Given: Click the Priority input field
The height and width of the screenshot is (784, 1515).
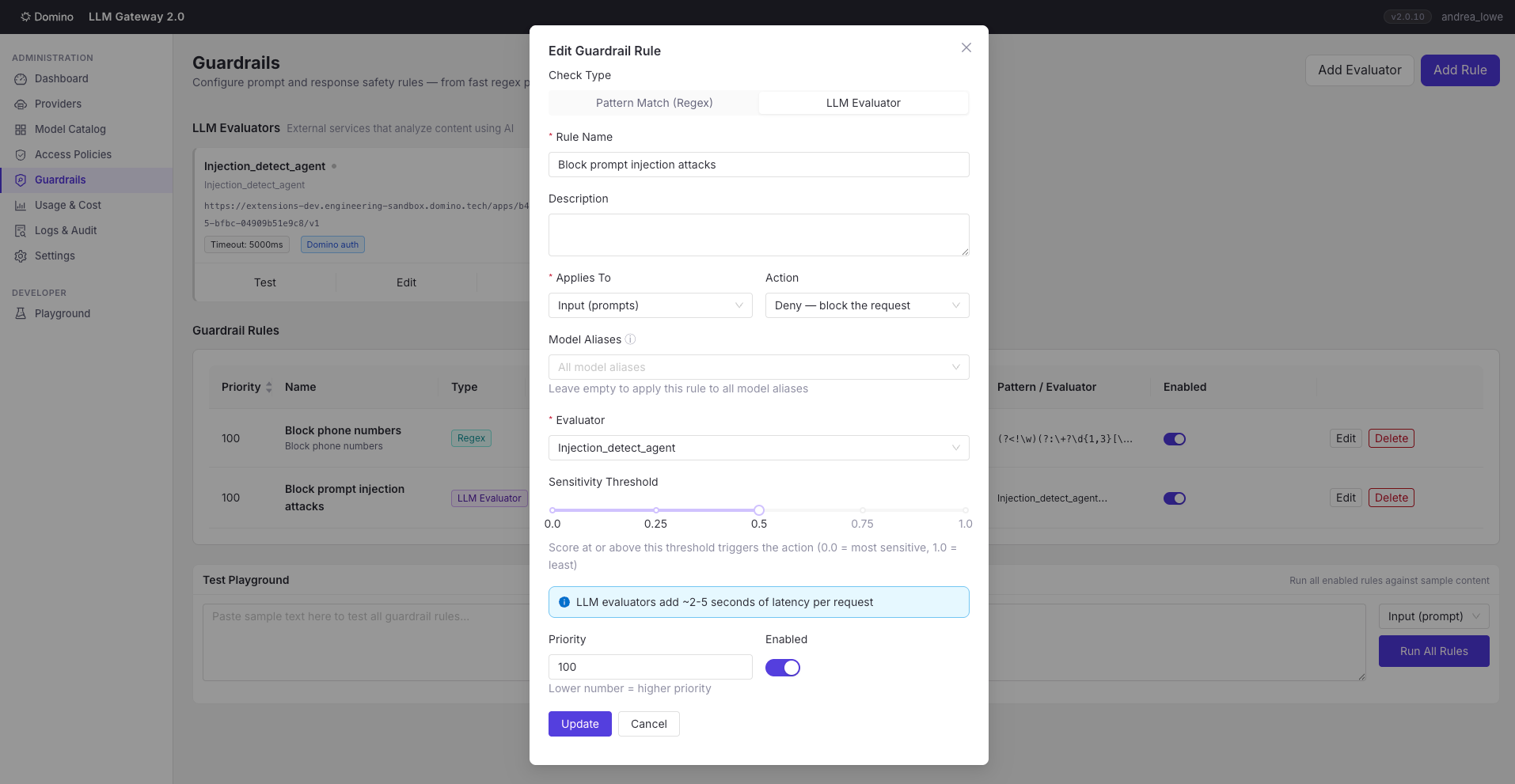Looking at the screenshot, I should tap(650, 667).
